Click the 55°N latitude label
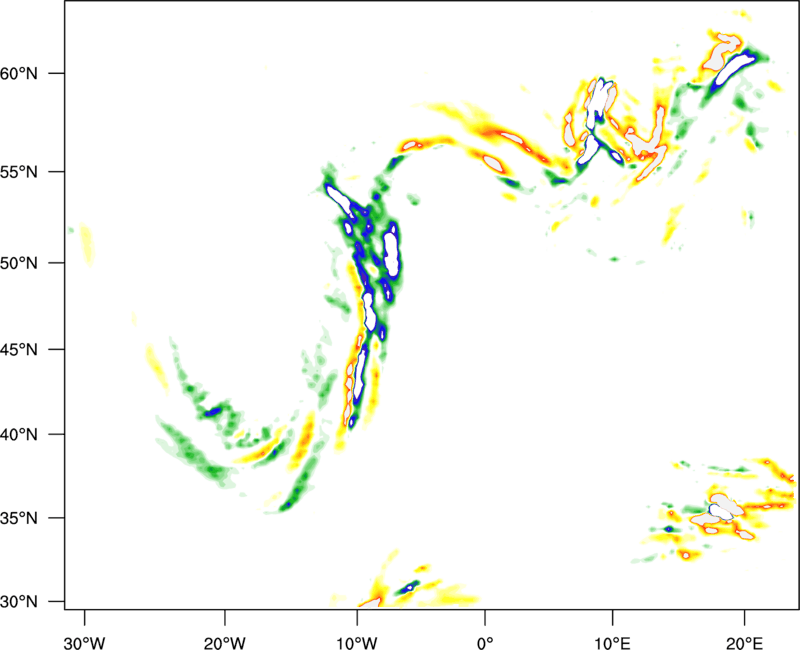Viewport: 800px width, 650px height. coord(19,171)
